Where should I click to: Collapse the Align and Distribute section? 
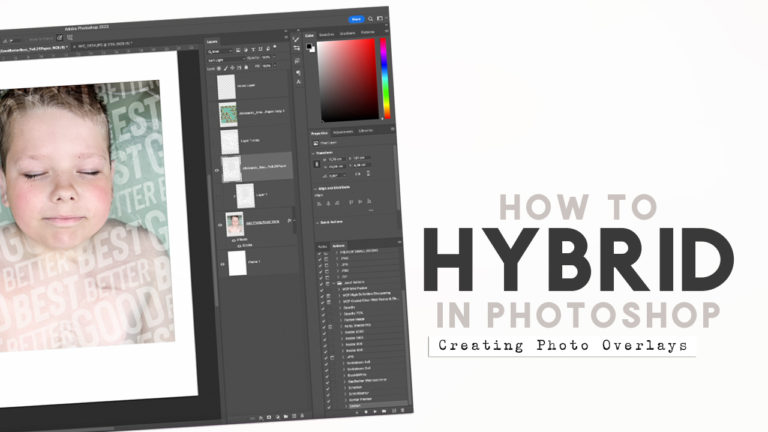point(315,189)
